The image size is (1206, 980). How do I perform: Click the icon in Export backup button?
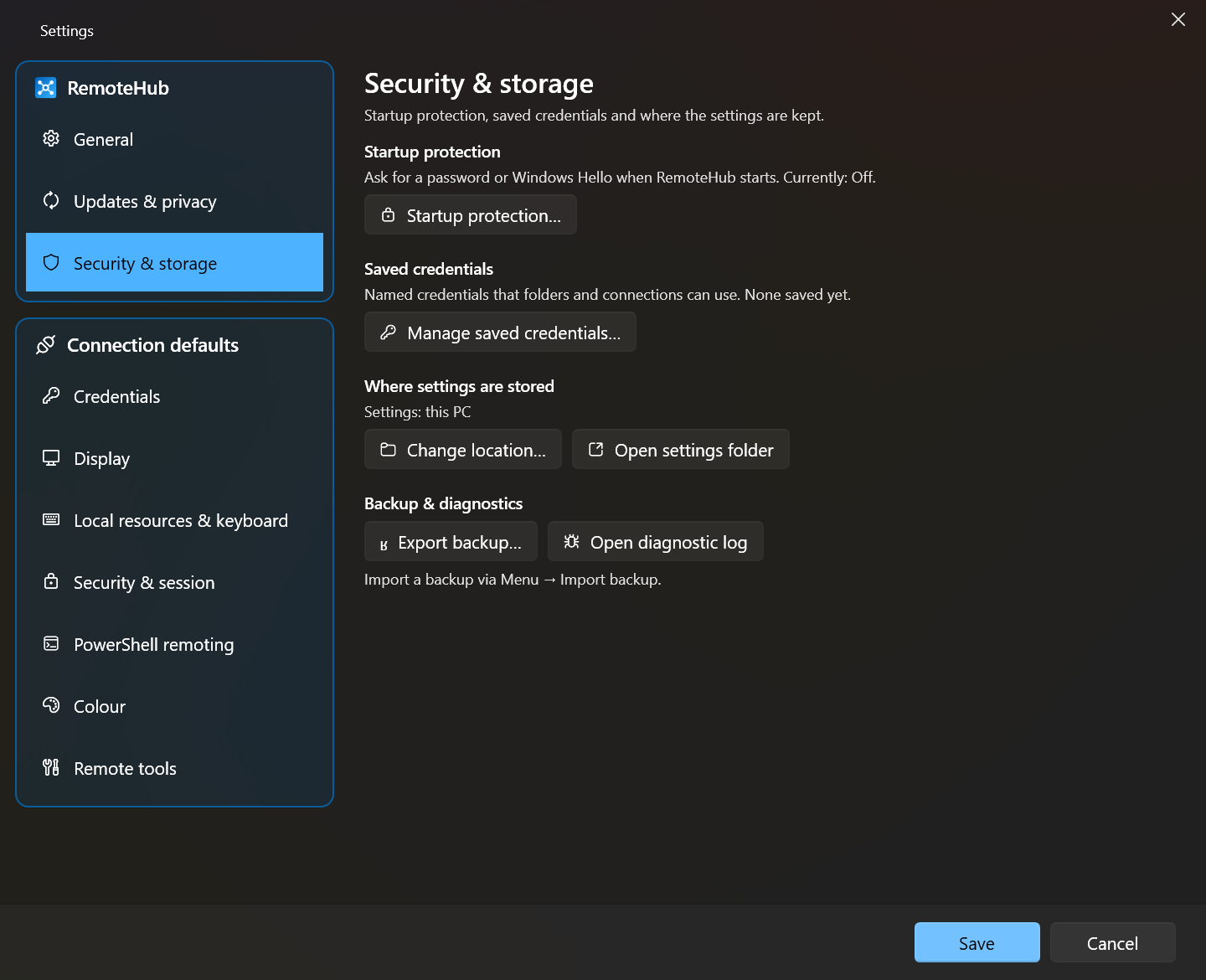(x=384, y=544)
